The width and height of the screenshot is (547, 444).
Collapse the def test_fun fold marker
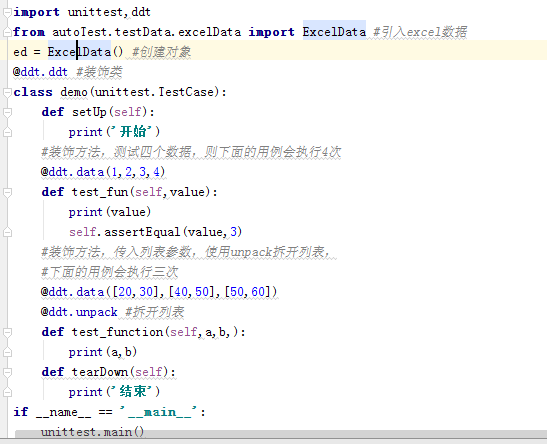7,192
